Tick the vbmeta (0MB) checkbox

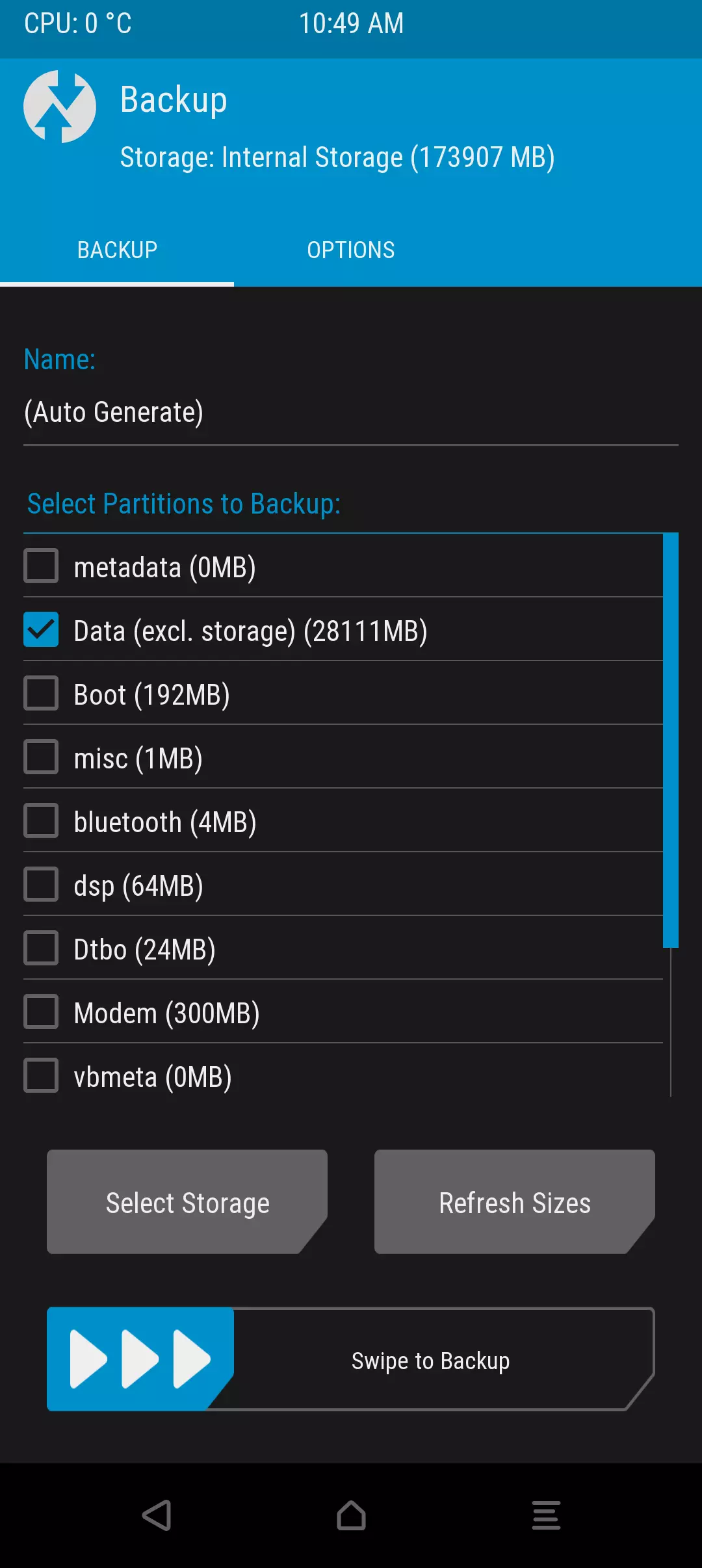[41, 1076]
